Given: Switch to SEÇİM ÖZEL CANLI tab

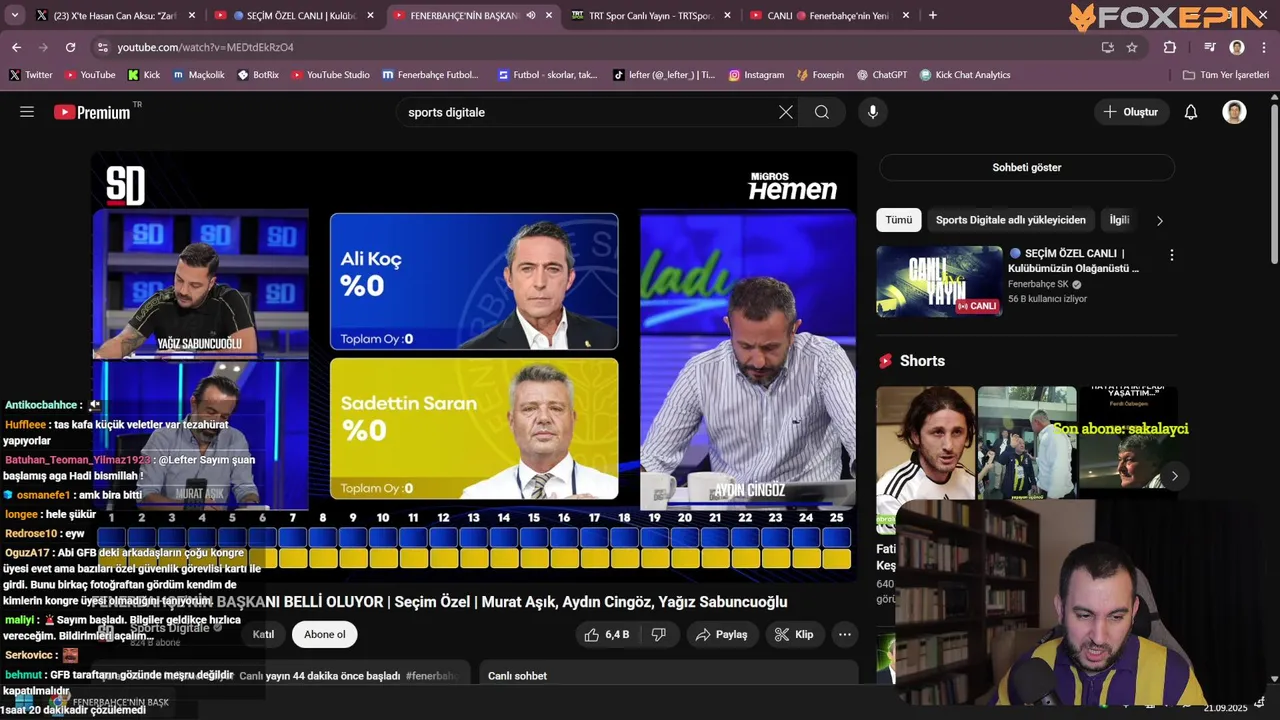Looking at the screenshot, I should click(x=294, y=15).
